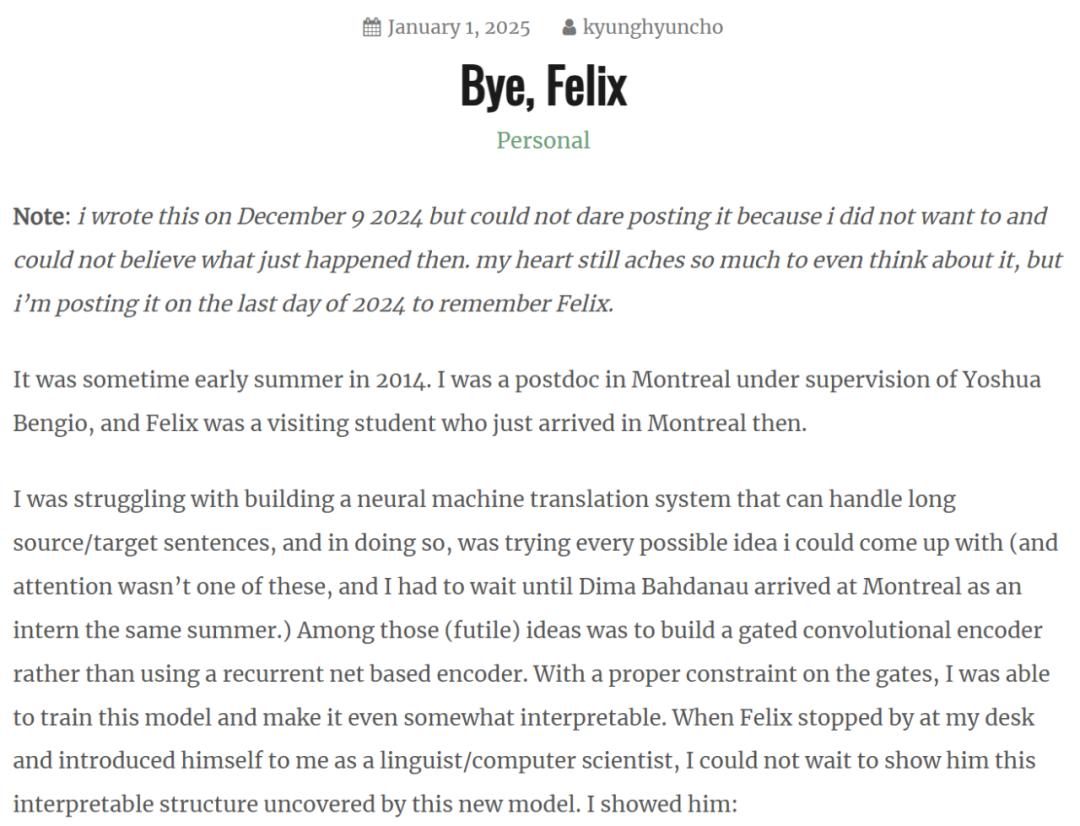The width and height of the screenshot is (1080, 826).
Task: Click the word "Bengio" starting a line
Action: 50,423
